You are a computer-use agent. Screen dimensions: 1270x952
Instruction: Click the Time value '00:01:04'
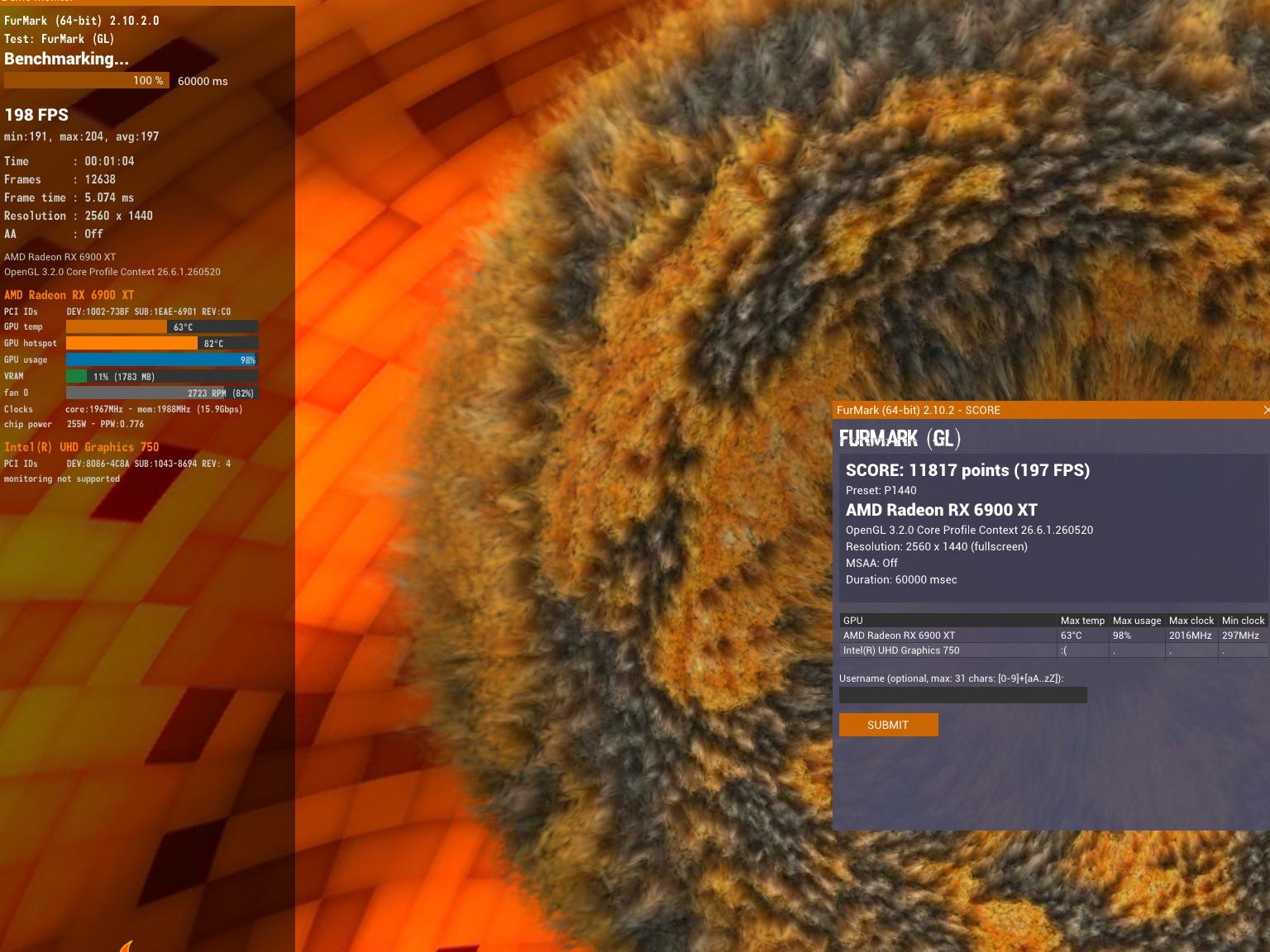click(109, 161)
